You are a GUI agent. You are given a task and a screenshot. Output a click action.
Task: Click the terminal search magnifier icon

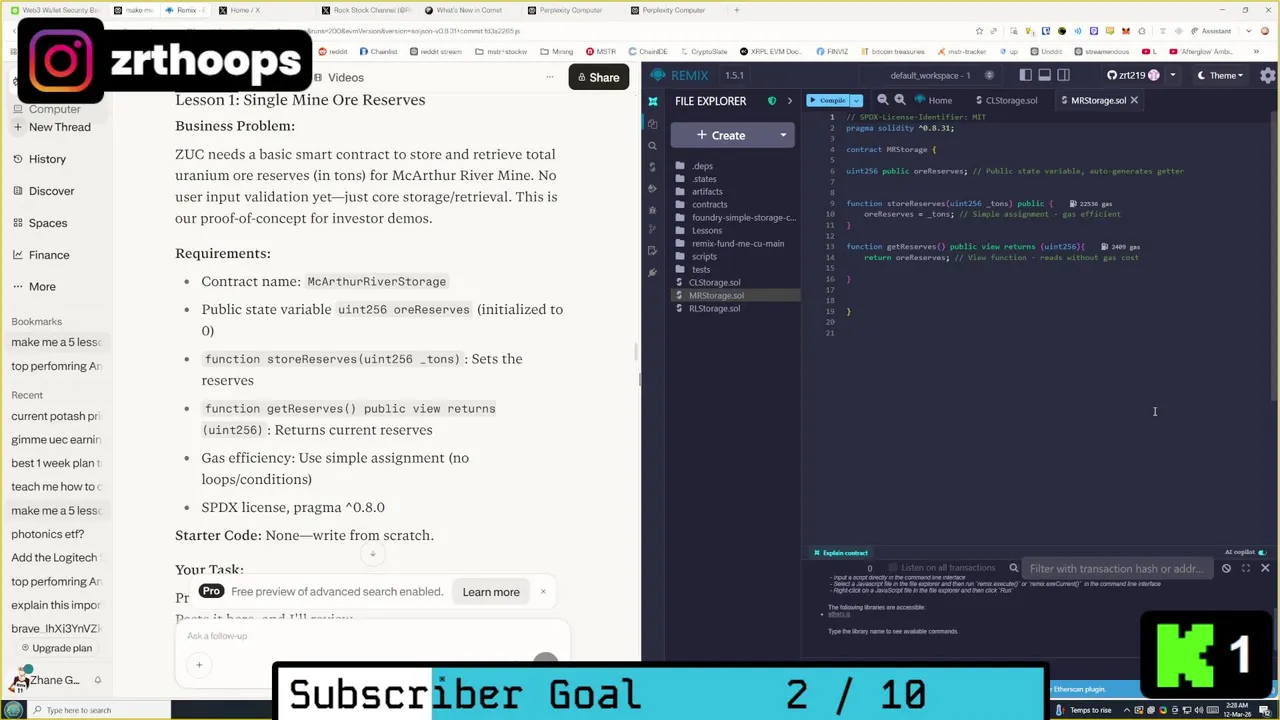[x=1013, y=568]
